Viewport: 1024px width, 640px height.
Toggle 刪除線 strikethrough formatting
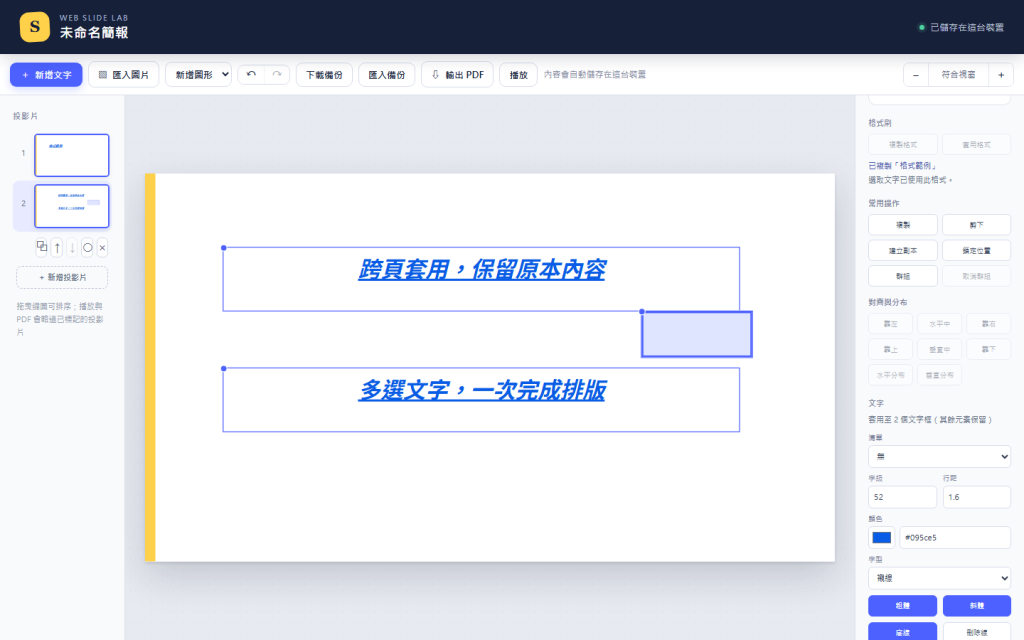pos(976,632)
